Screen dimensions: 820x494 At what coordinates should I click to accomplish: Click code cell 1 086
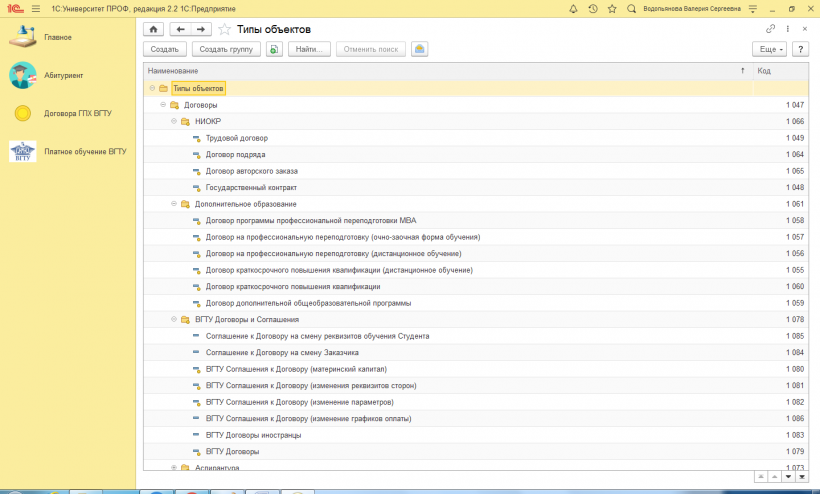pyautogui.click(x=781, y=419)
